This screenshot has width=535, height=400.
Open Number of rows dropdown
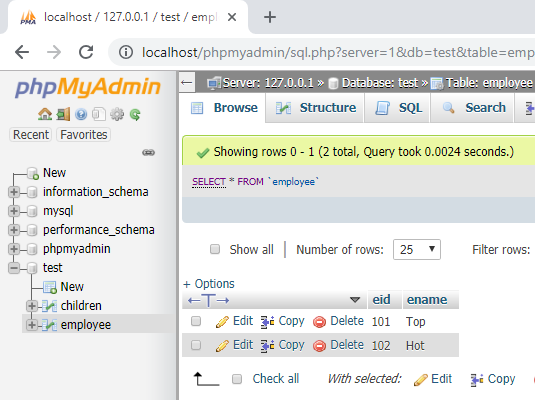[x=417, y=249]
